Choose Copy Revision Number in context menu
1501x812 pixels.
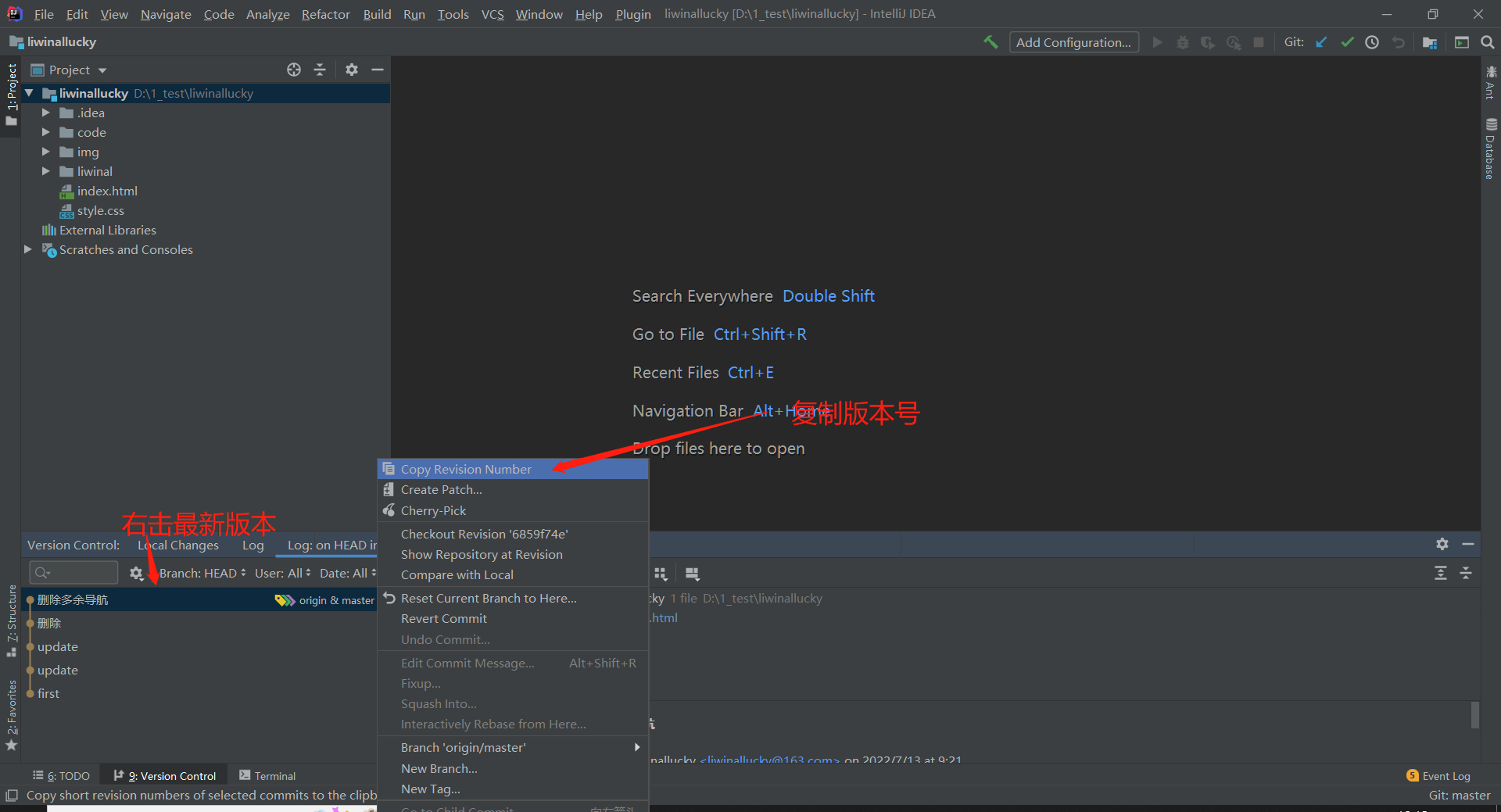[x=513, y=469]
